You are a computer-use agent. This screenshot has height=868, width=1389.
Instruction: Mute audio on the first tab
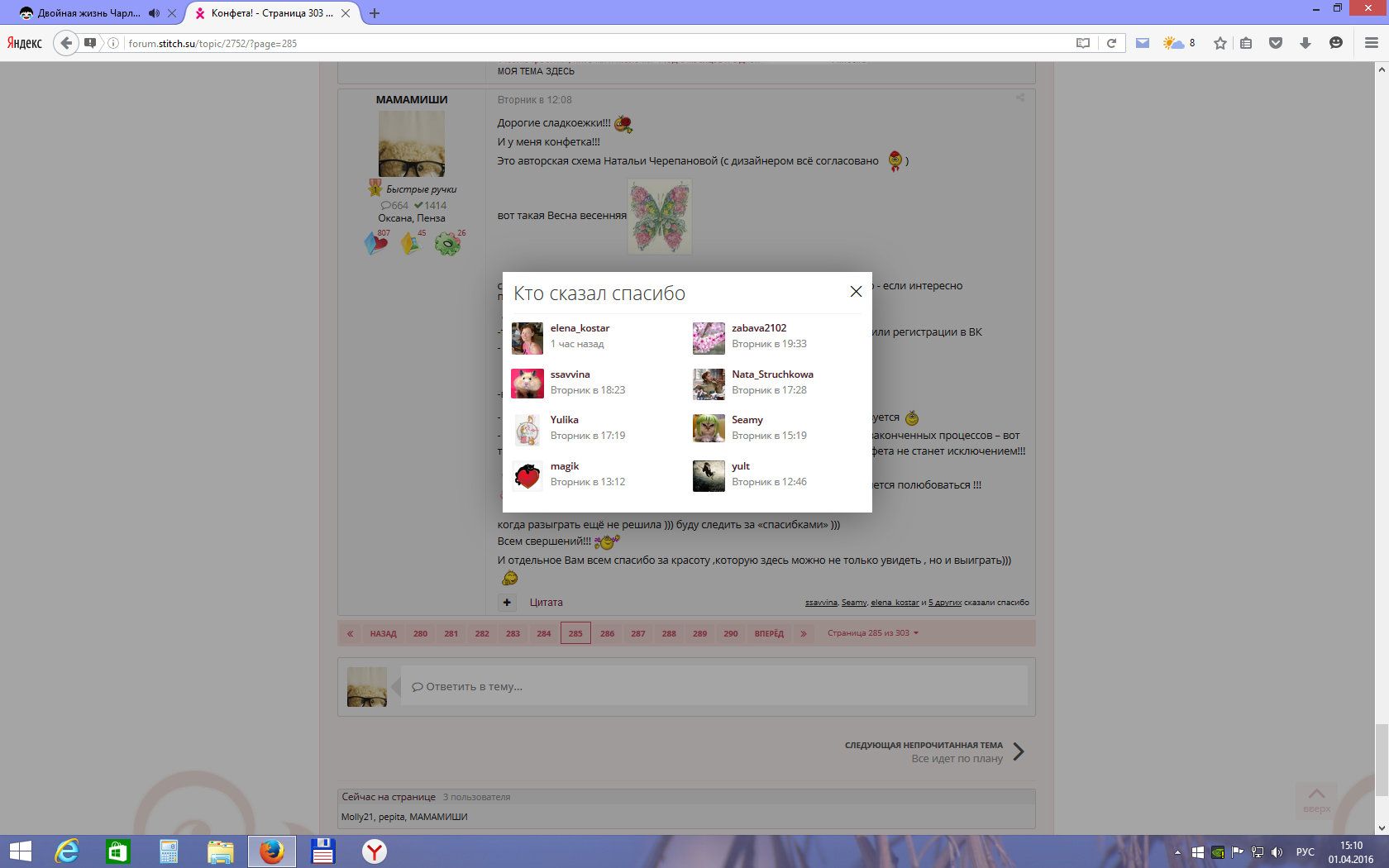(x=154, y=13)
